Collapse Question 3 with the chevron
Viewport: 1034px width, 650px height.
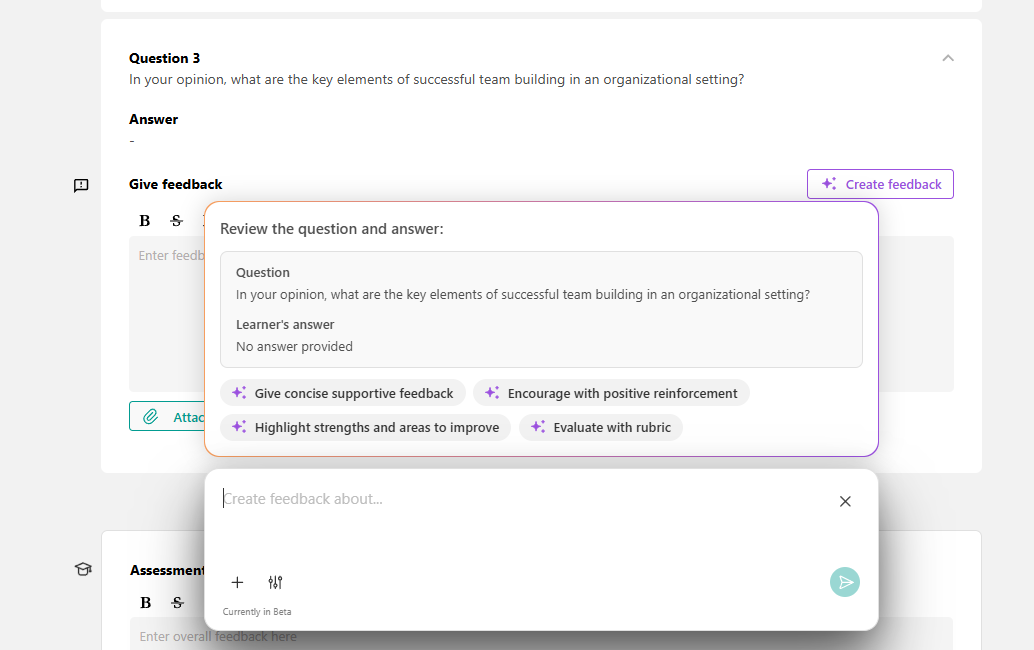(x=948, y=58)
